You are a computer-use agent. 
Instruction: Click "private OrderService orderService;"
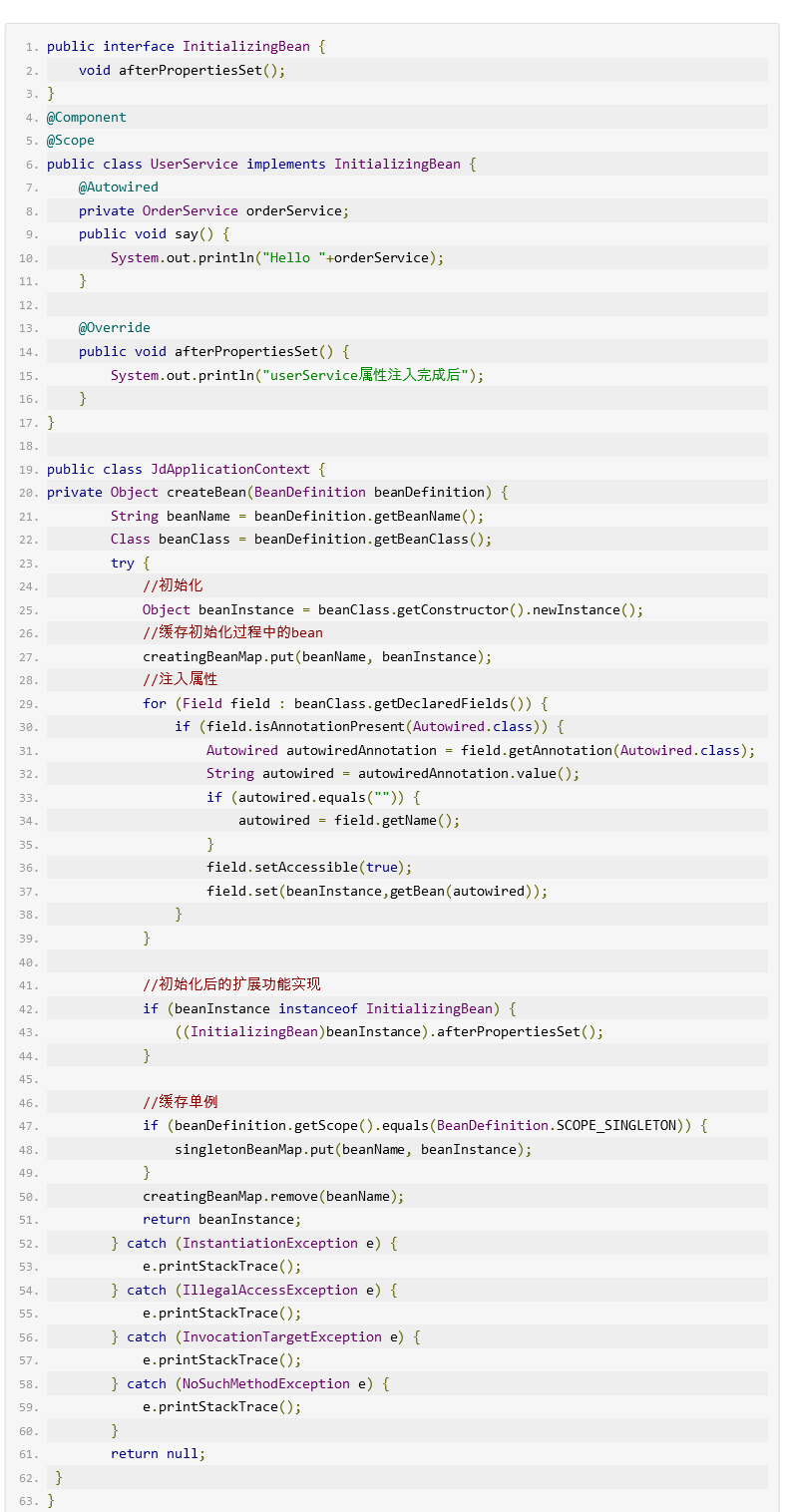214,210
